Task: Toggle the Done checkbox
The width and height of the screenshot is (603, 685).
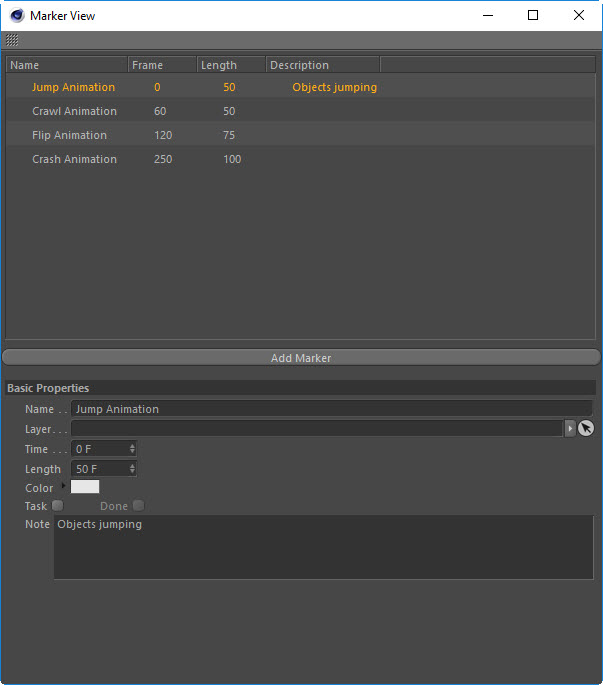Action: coord(139,505)
